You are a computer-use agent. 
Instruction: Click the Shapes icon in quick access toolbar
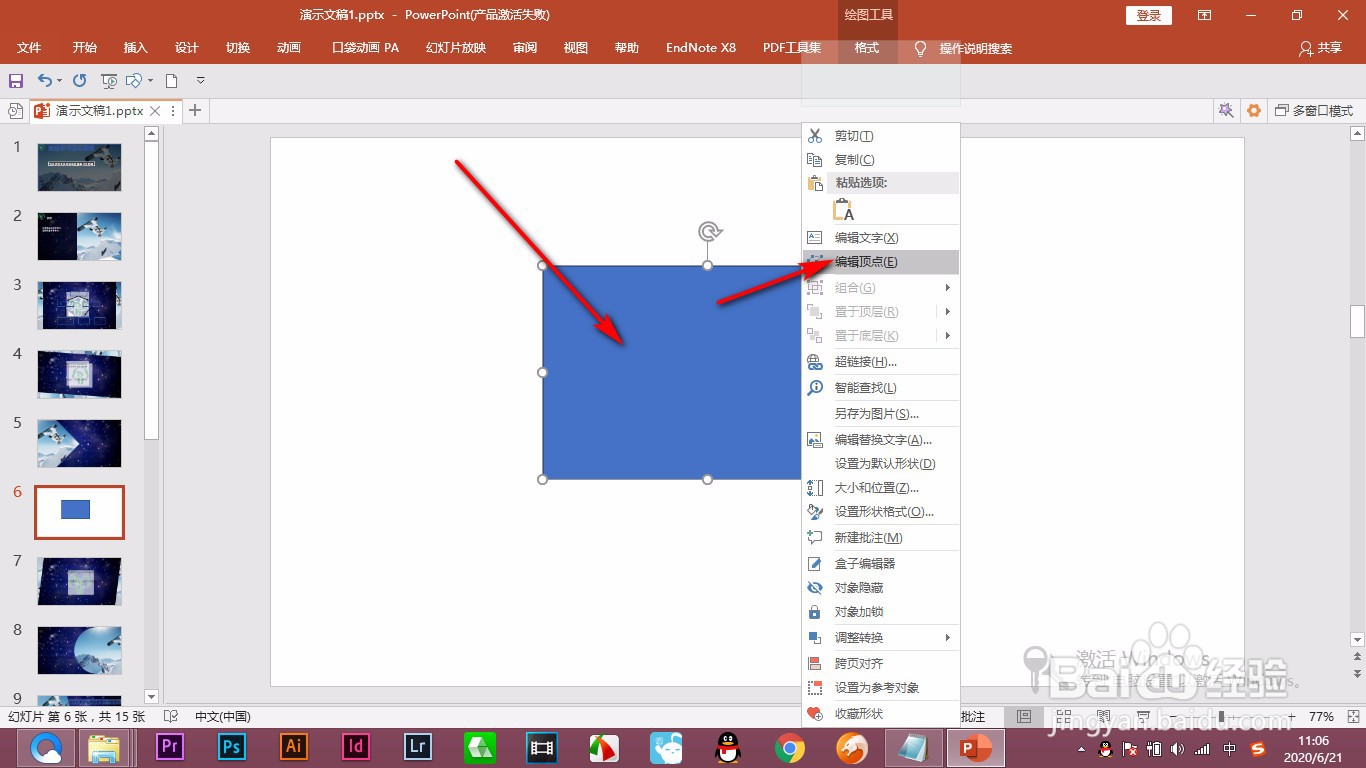coord(134,81)
